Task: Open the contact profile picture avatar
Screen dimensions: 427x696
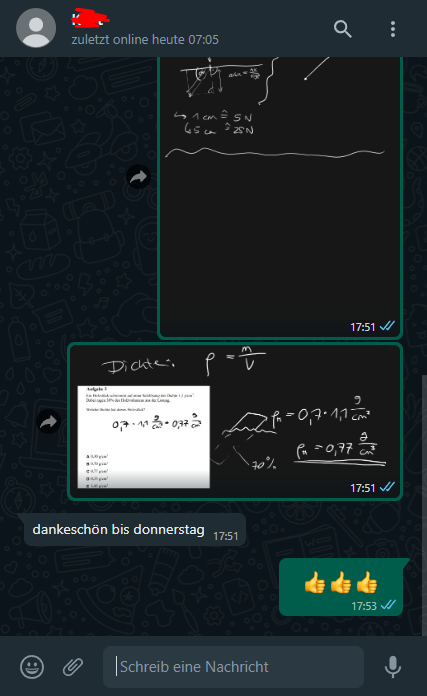Action: pyautogui.click(x=36, y=28)
